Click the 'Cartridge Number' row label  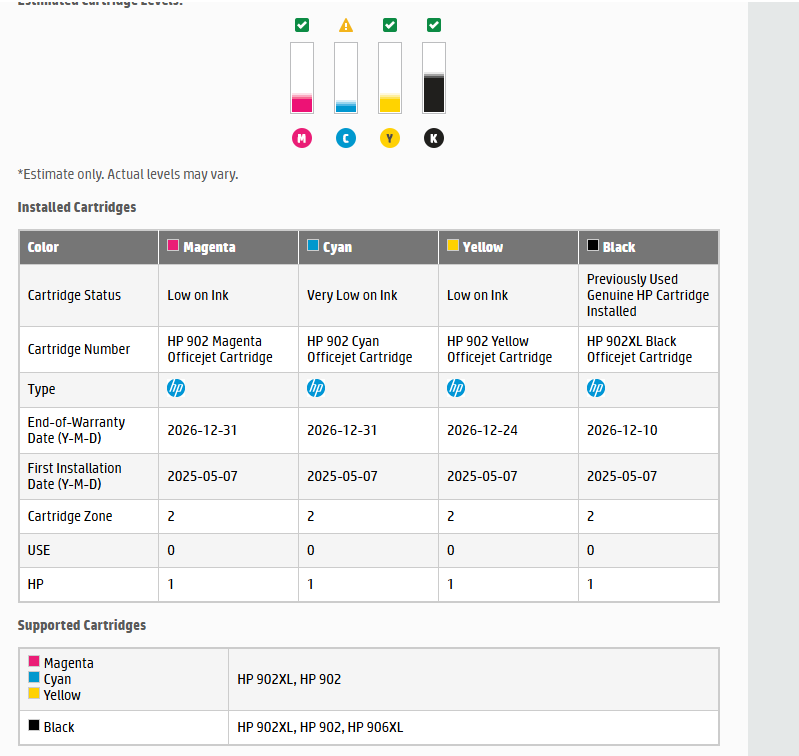tap(79, 349)
